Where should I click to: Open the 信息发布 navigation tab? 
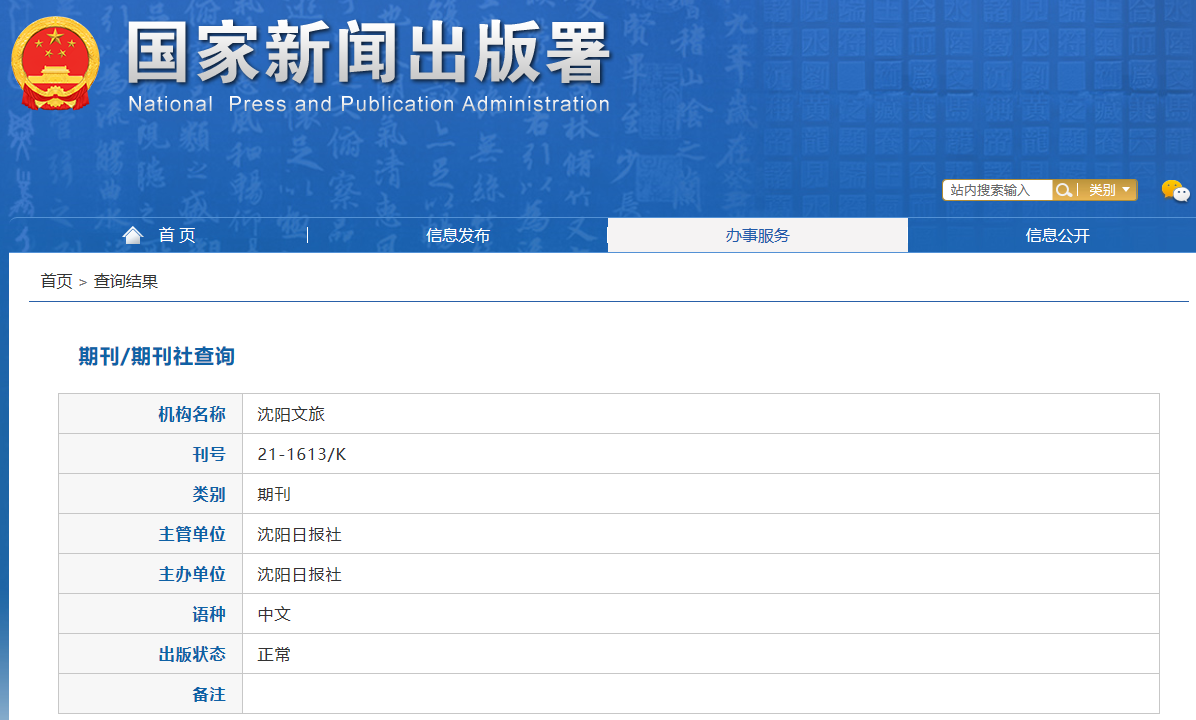pyautogui.click(x=458, y=235)
